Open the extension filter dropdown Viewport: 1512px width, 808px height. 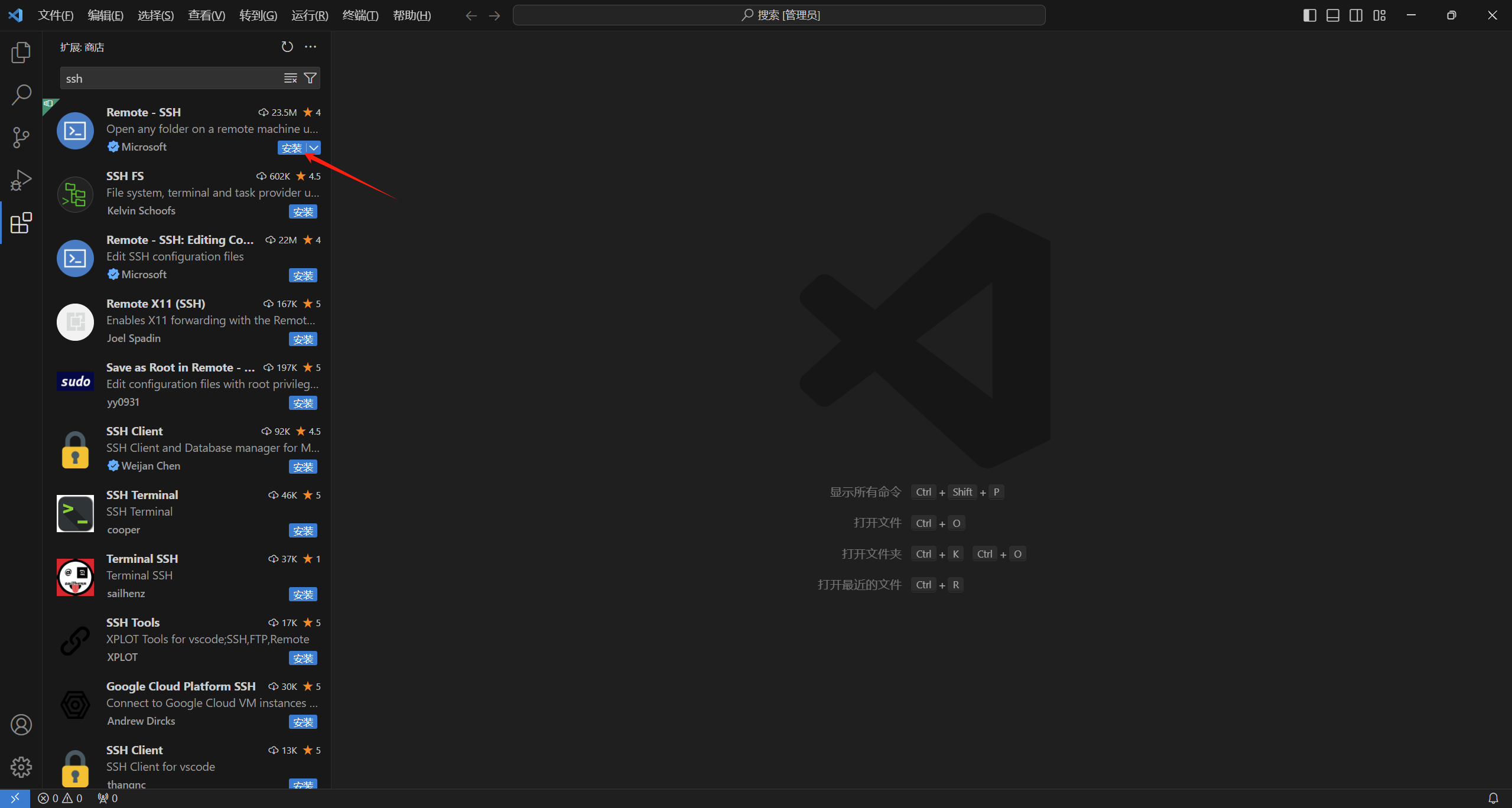pyautogui.click(x=310, y=78)
